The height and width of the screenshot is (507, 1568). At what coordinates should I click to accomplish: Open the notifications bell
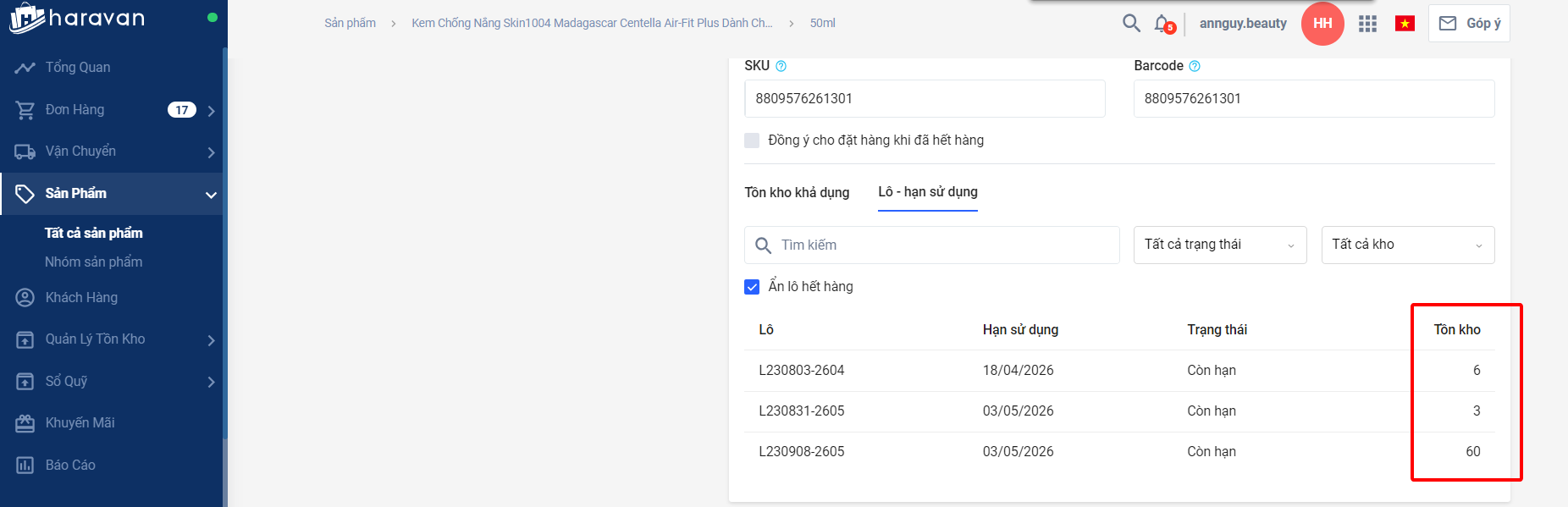click(1162, 24)
